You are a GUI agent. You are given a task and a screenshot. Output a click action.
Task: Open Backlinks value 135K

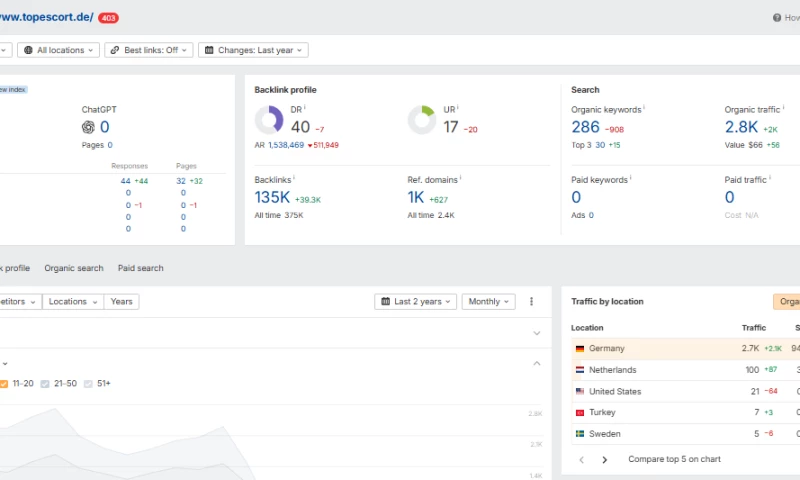coord(272,197)
